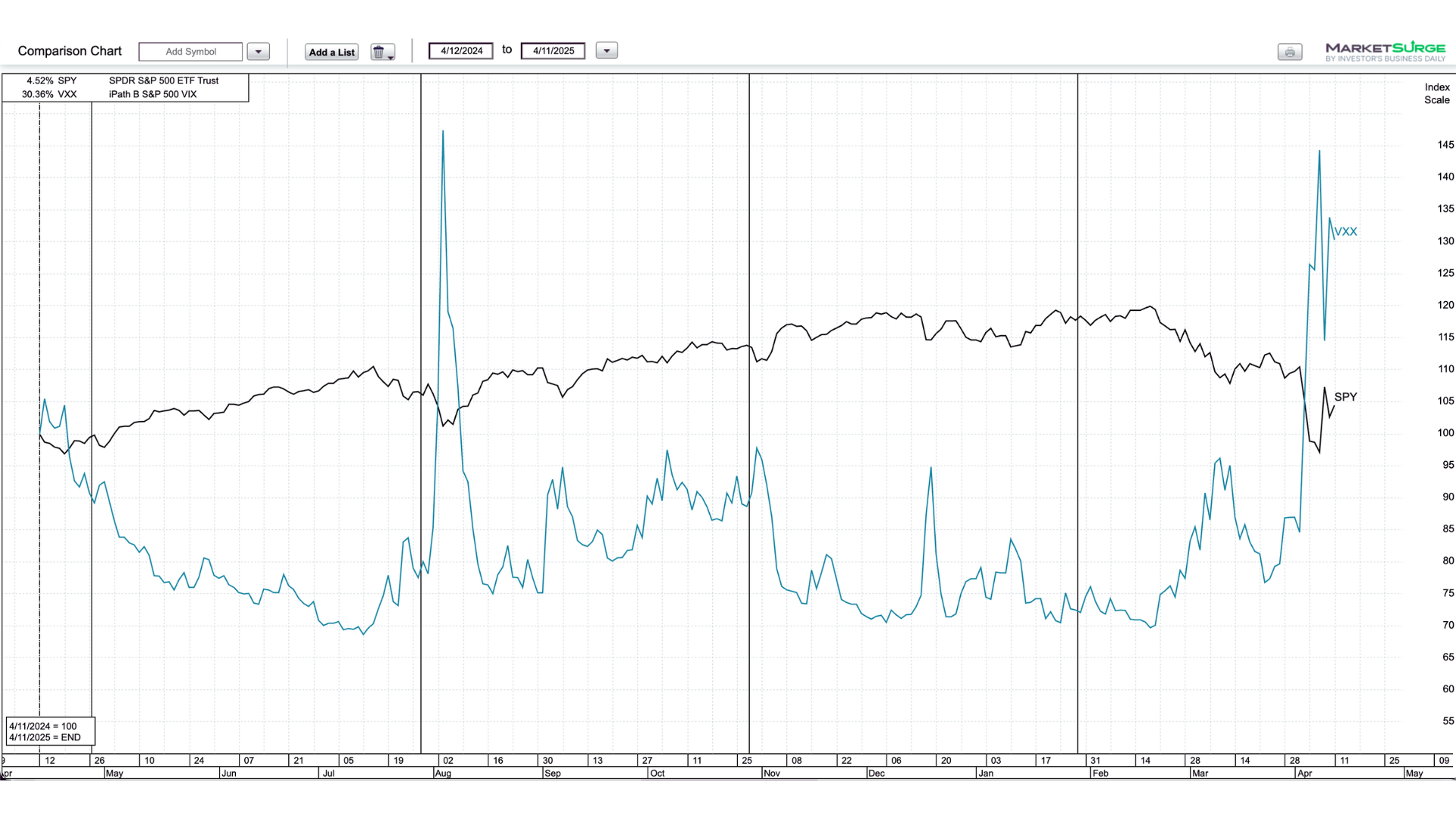This screenshot has height=819, width=1456.
Task: Click the end date field 4/11/2025
Action: click(x=553, y=51)
